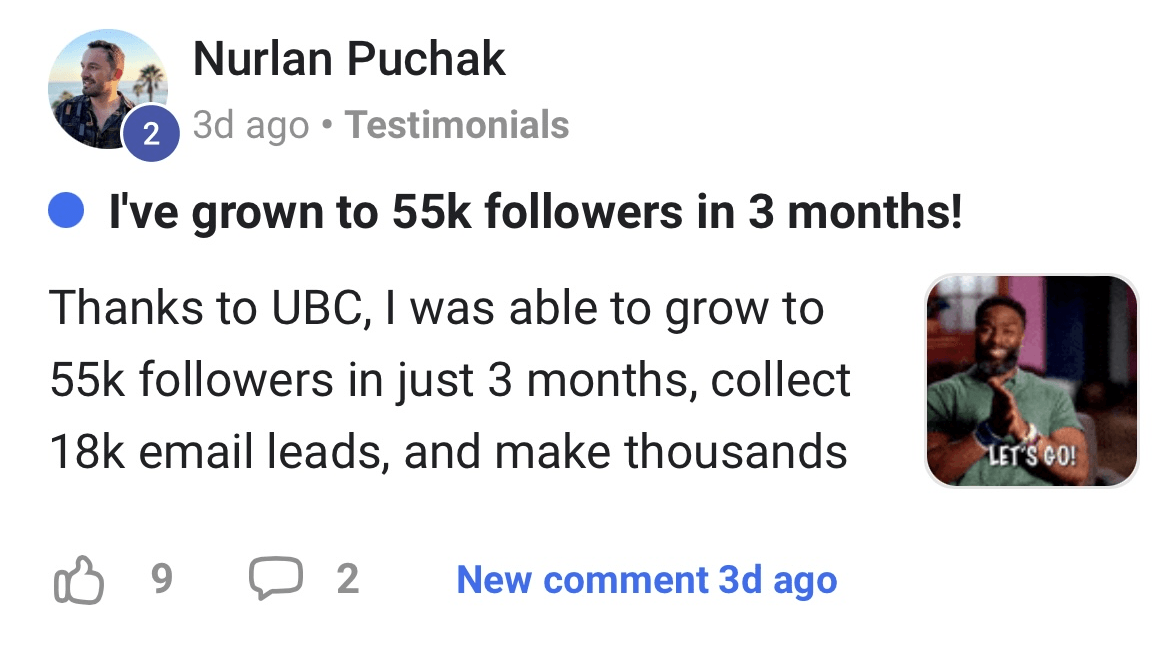
Task: Click body line mentioning 18k email leads
Action: (x=448, y=452)
